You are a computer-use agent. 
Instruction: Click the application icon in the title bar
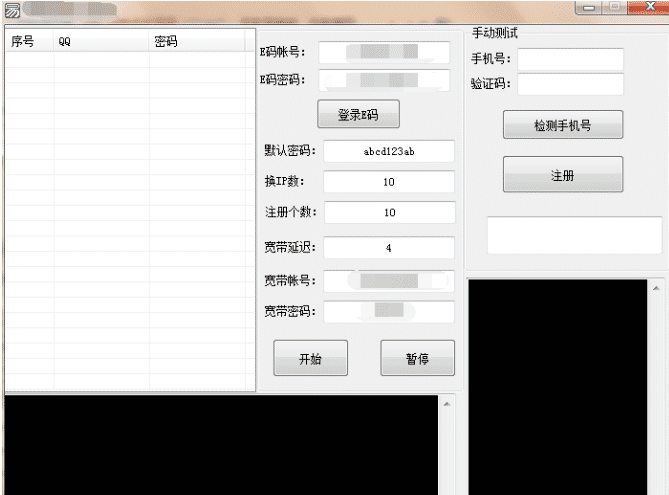tap(13, 13)
